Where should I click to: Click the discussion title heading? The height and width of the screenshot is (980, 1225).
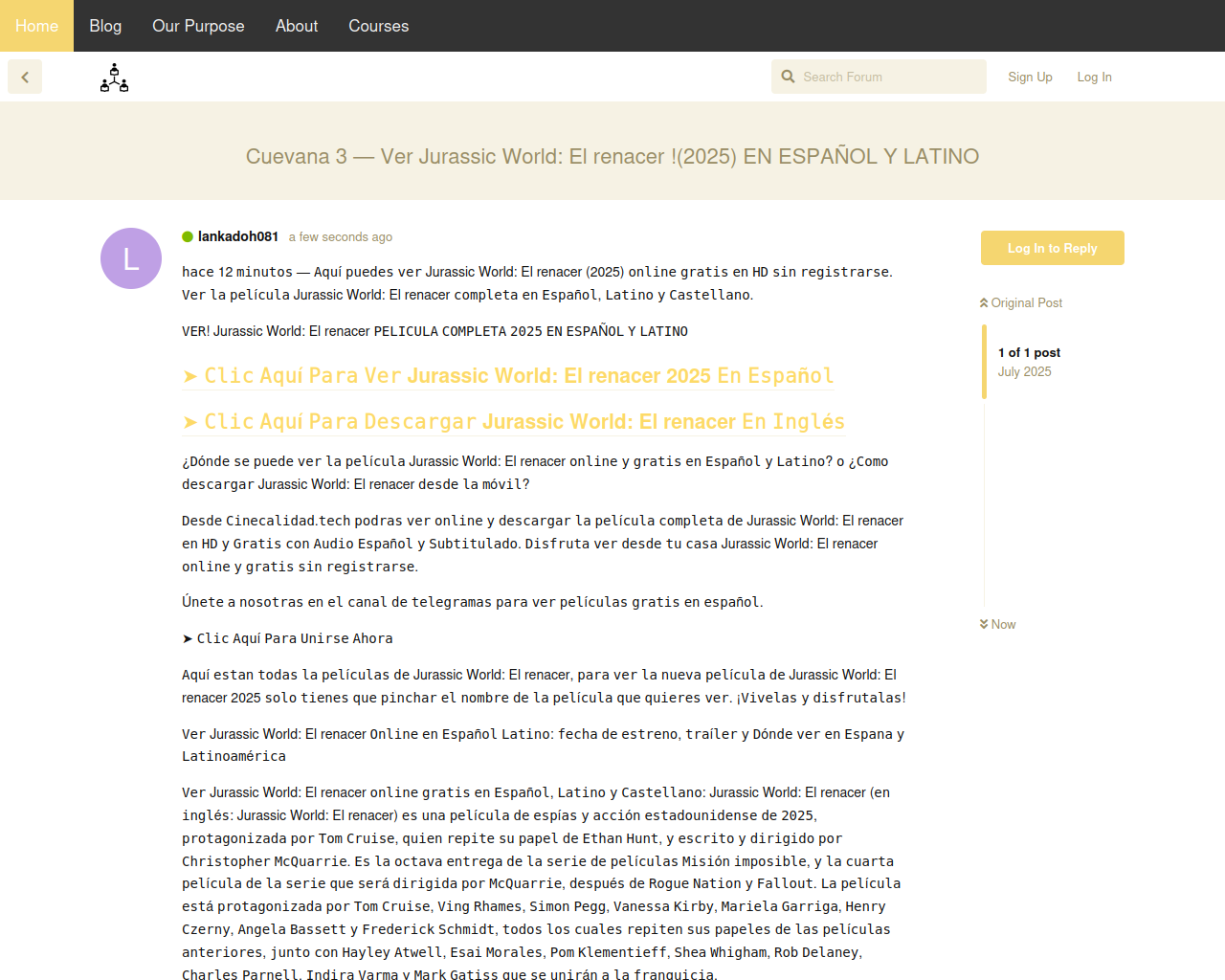click(x=612, y=156)
